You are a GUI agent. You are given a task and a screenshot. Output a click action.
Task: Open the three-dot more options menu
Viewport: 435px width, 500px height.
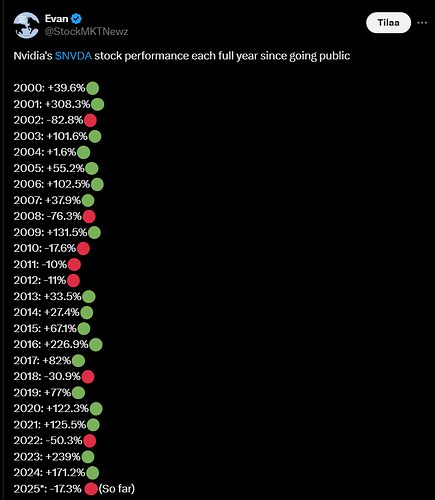pyautogui.click(x=422, y=23)
